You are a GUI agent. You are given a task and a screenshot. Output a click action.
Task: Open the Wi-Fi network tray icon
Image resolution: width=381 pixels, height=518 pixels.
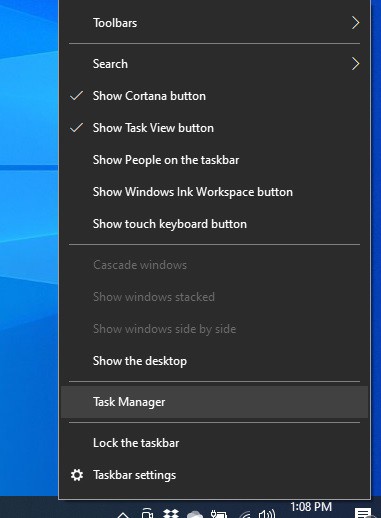pyautogui.click(x=245, y=514)
